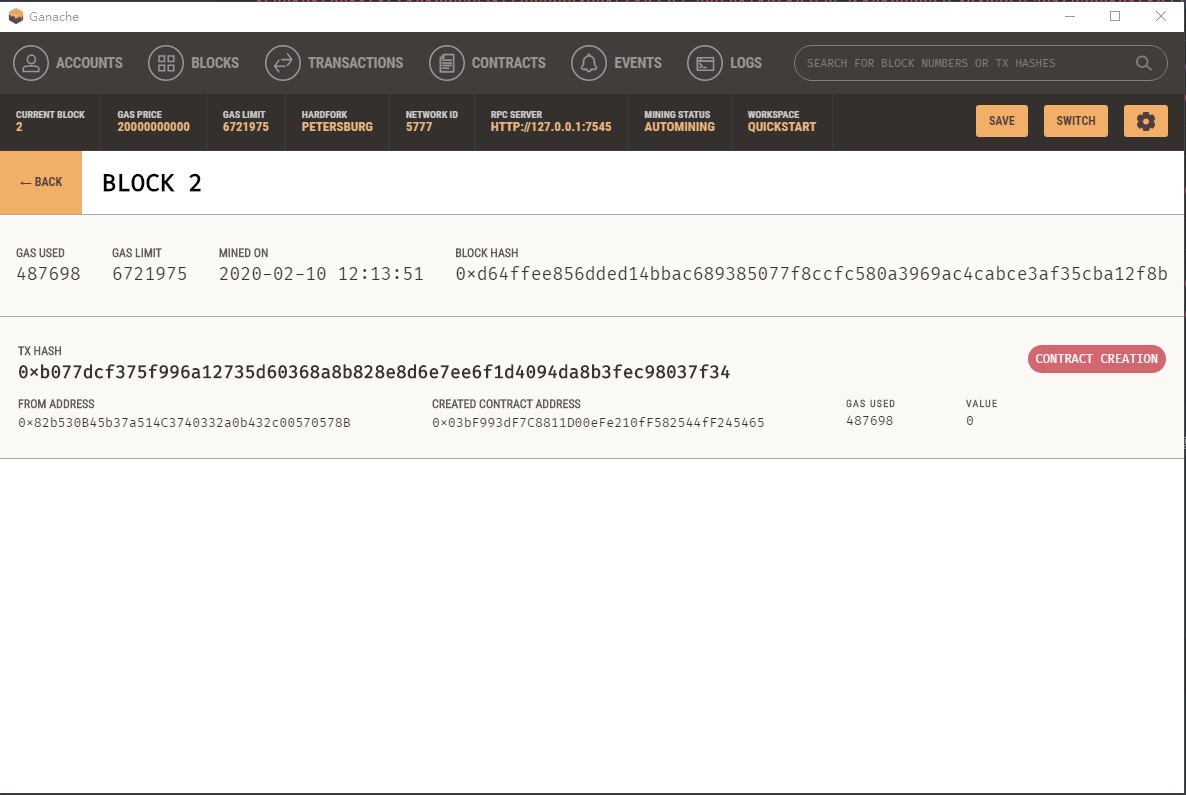Viewport: 1186px width, 795px height.
Task: Open the Accounts page icon
Action: pyautogui.click(x=31, y=62)
